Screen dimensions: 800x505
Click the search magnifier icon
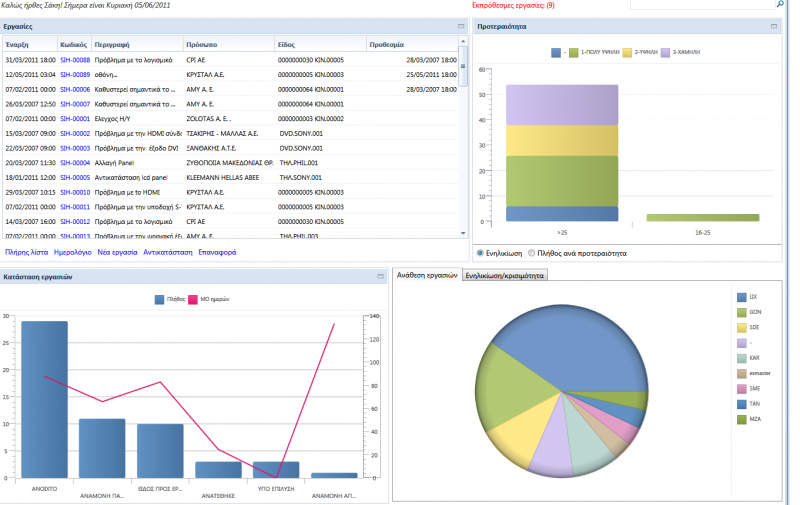[x=780, y=4]
